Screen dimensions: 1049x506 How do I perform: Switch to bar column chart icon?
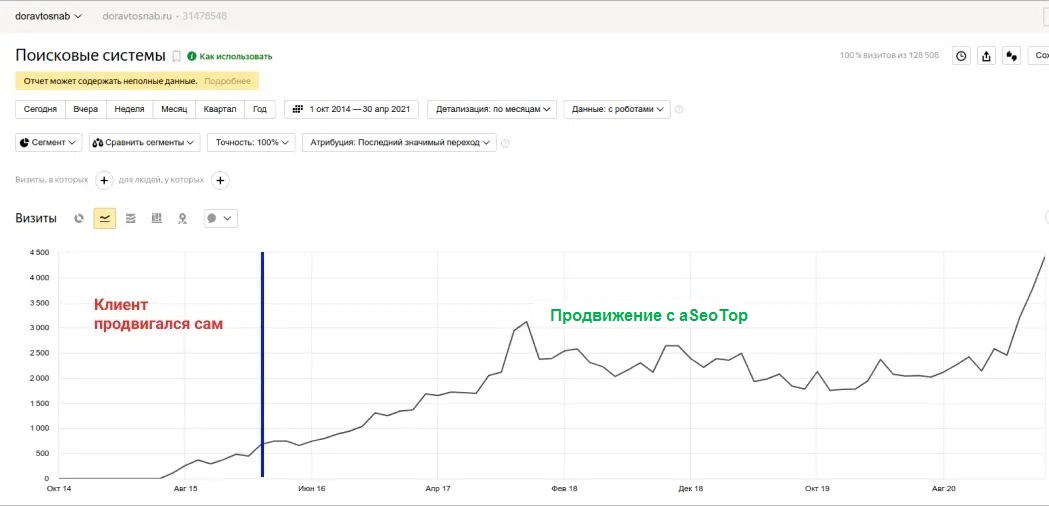coord(157,218)
